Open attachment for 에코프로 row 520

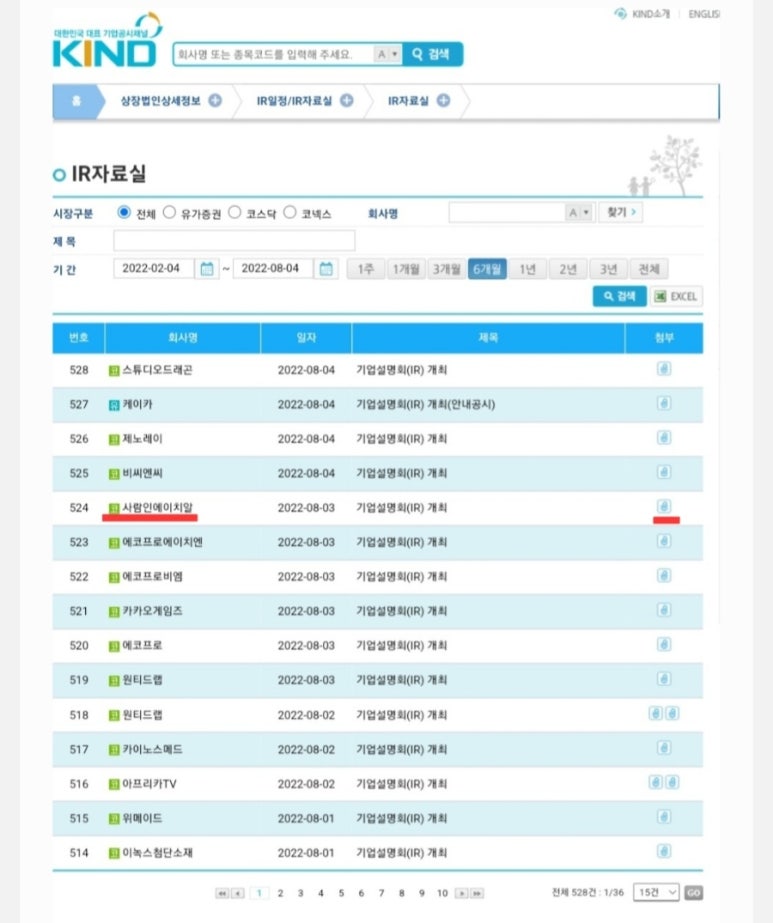click(663, 645)
